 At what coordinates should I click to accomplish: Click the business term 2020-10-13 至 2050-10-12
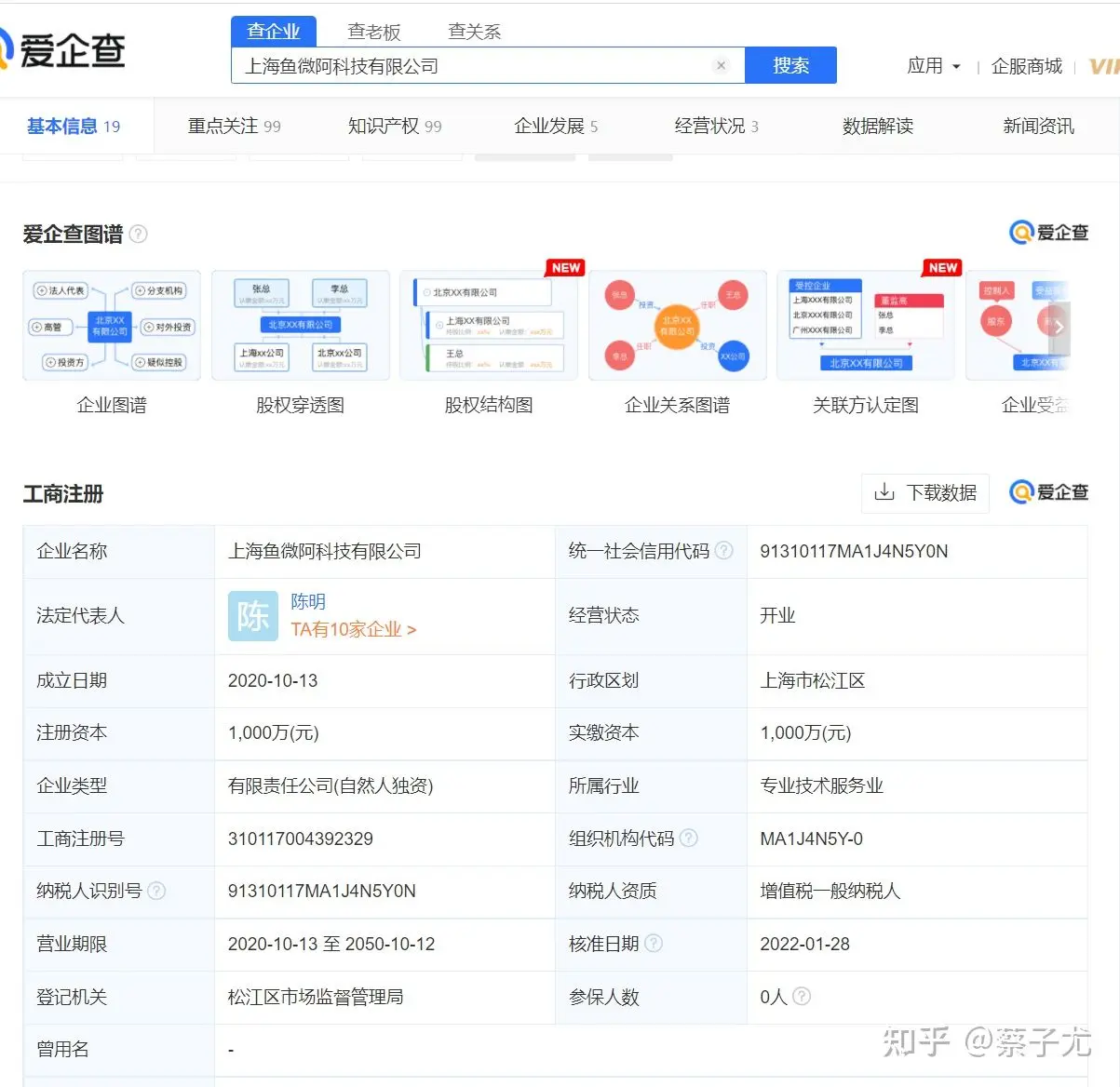pyautogui.click(x=331, y=944)
